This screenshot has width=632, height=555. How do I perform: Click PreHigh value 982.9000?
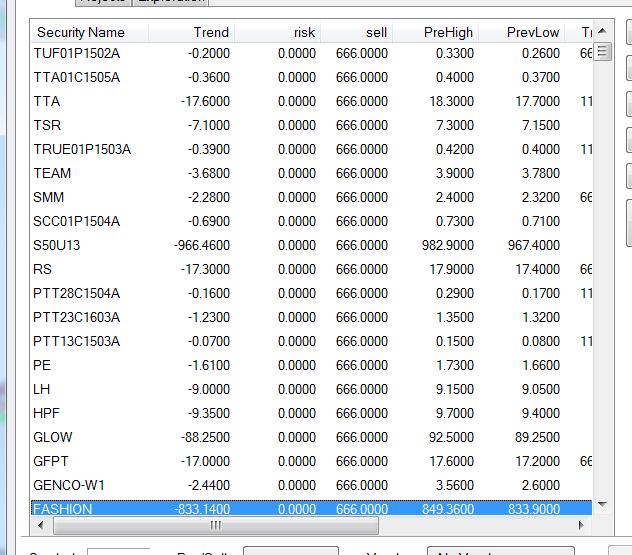coord(448,245)
